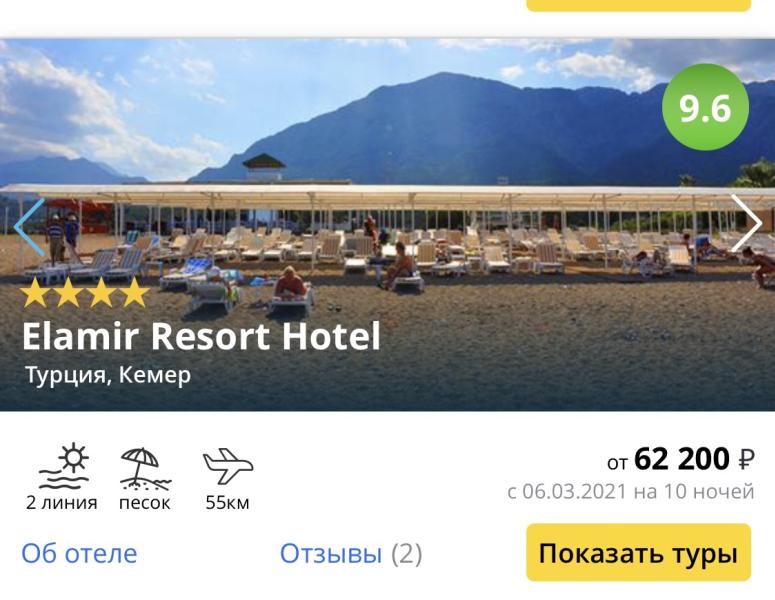
Task: Click the yellow button at top edge
Action: (639, 5)
